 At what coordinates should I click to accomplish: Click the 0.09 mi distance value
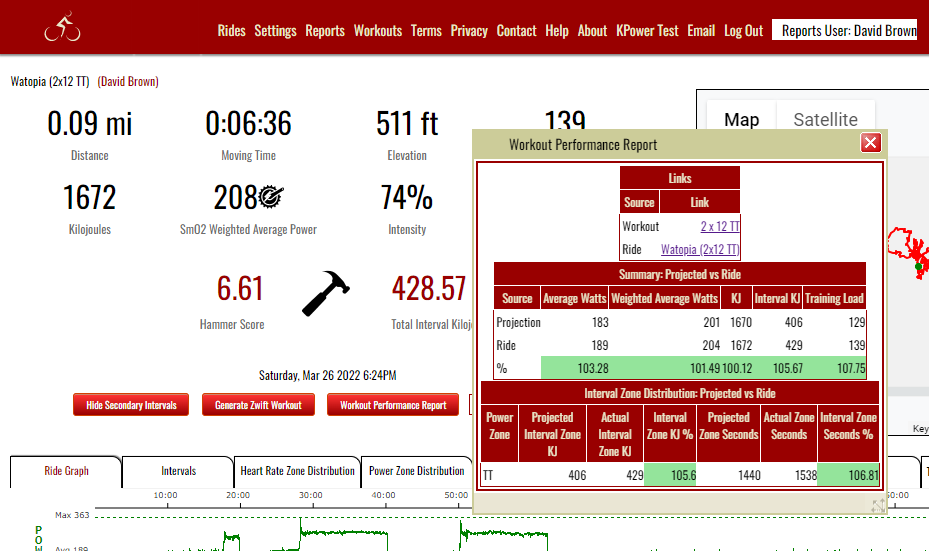89,124
